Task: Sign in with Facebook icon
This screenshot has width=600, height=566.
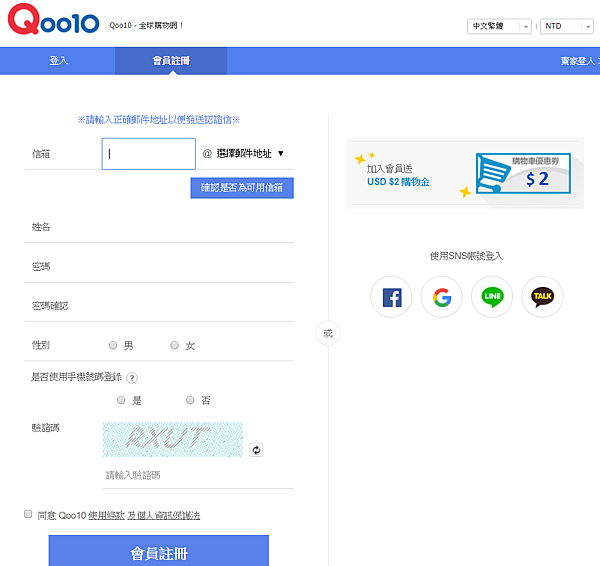Action: (391, 297)
